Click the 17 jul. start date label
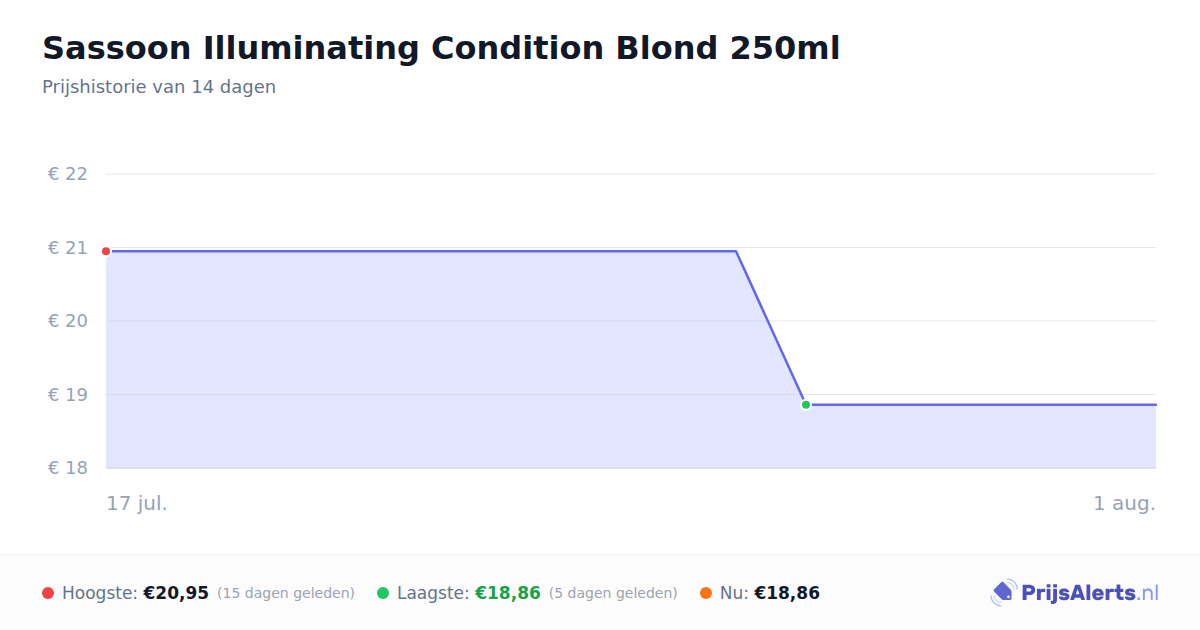The height and width of the screenshot is (630, 1200). click(x=137, y=503)
